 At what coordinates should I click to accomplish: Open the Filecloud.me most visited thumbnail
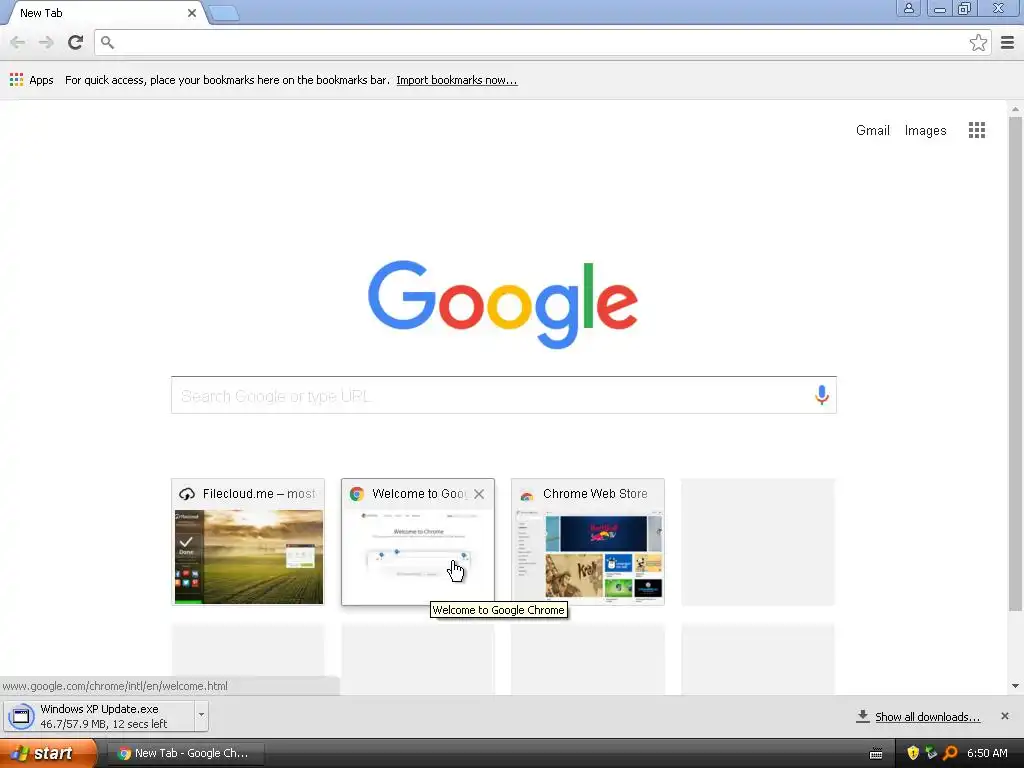248,542
